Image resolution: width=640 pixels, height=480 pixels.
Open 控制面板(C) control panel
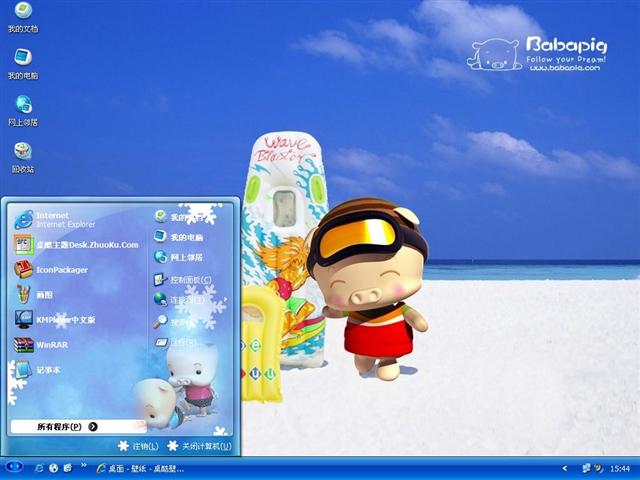(183, 280)
